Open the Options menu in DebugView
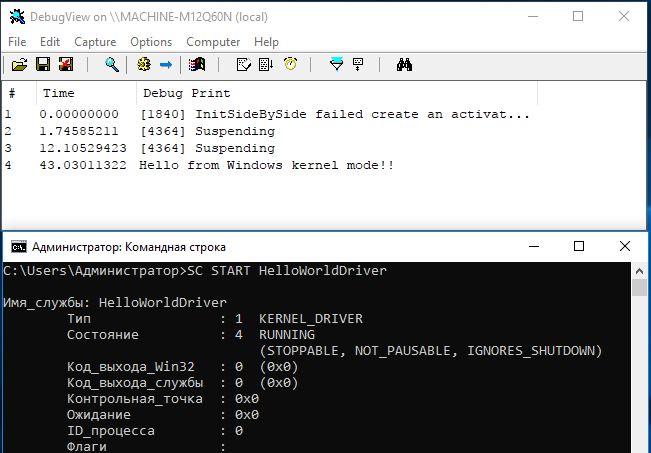 [151, 42]
